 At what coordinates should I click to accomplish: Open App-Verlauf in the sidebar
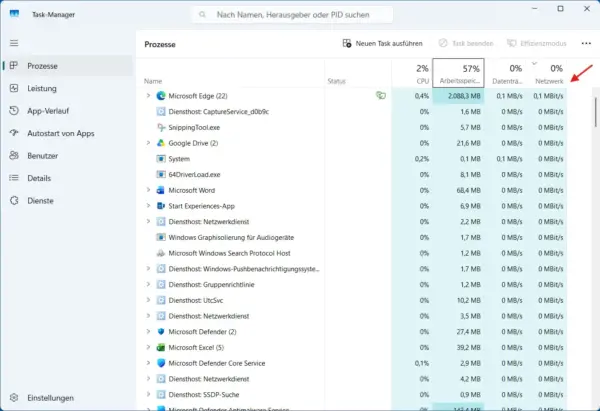click(x=68, y=111)
